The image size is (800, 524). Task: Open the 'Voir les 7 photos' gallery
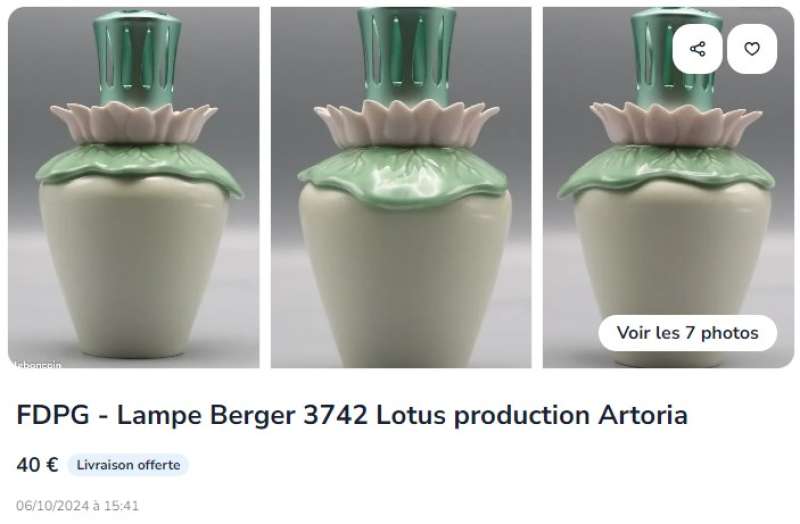pos(687,333)
